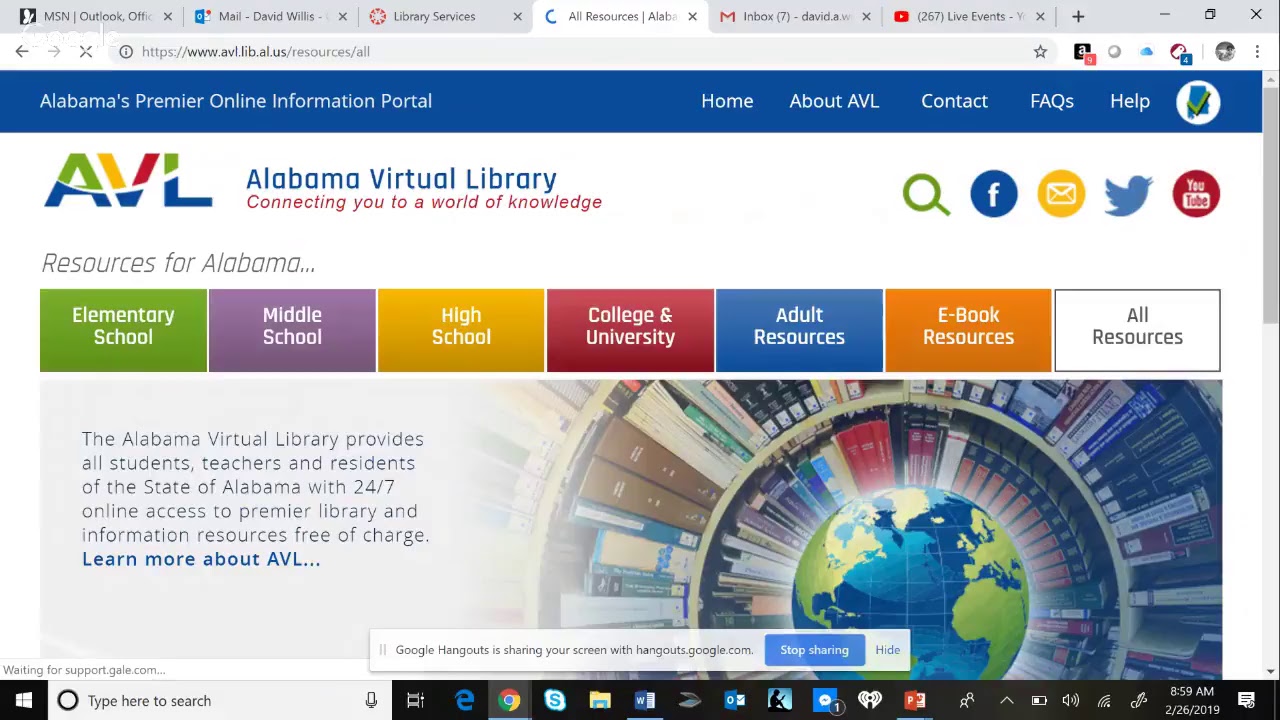Close the Library Services tab
This screenshot has width=1280, height=720.
coord(517,16)
